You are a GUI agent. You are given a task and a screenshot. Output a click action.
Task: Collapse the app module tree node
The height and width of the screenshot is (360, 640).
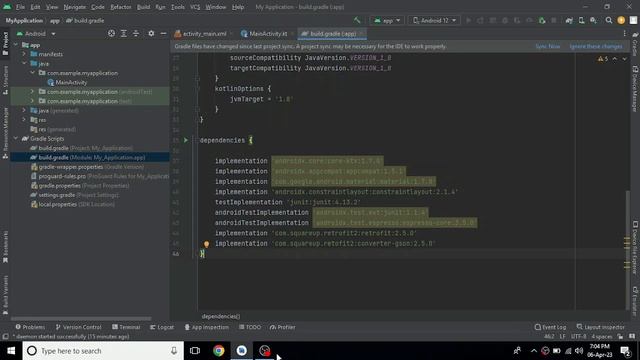click(16, 45)
